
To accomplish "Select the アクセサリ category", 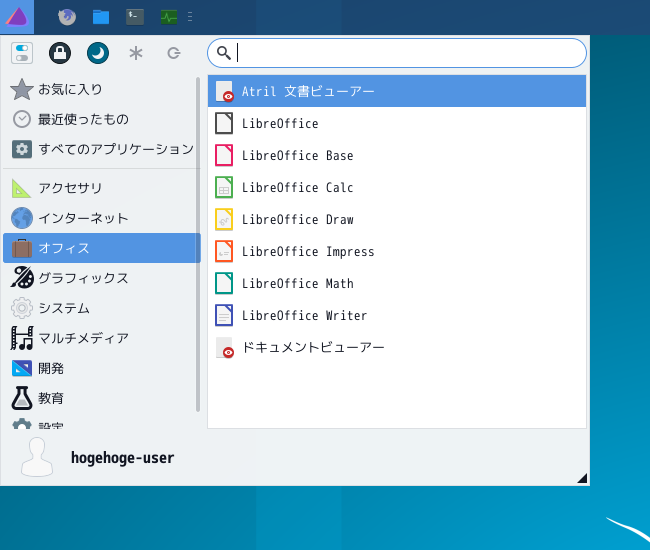I will [102, 188].
